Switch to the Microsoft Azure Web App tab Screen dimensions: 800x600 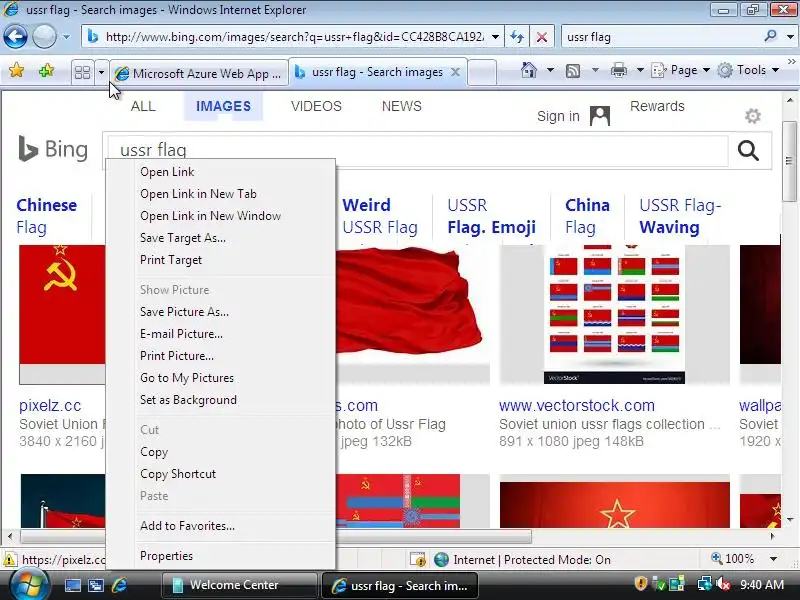coord(198,73)
